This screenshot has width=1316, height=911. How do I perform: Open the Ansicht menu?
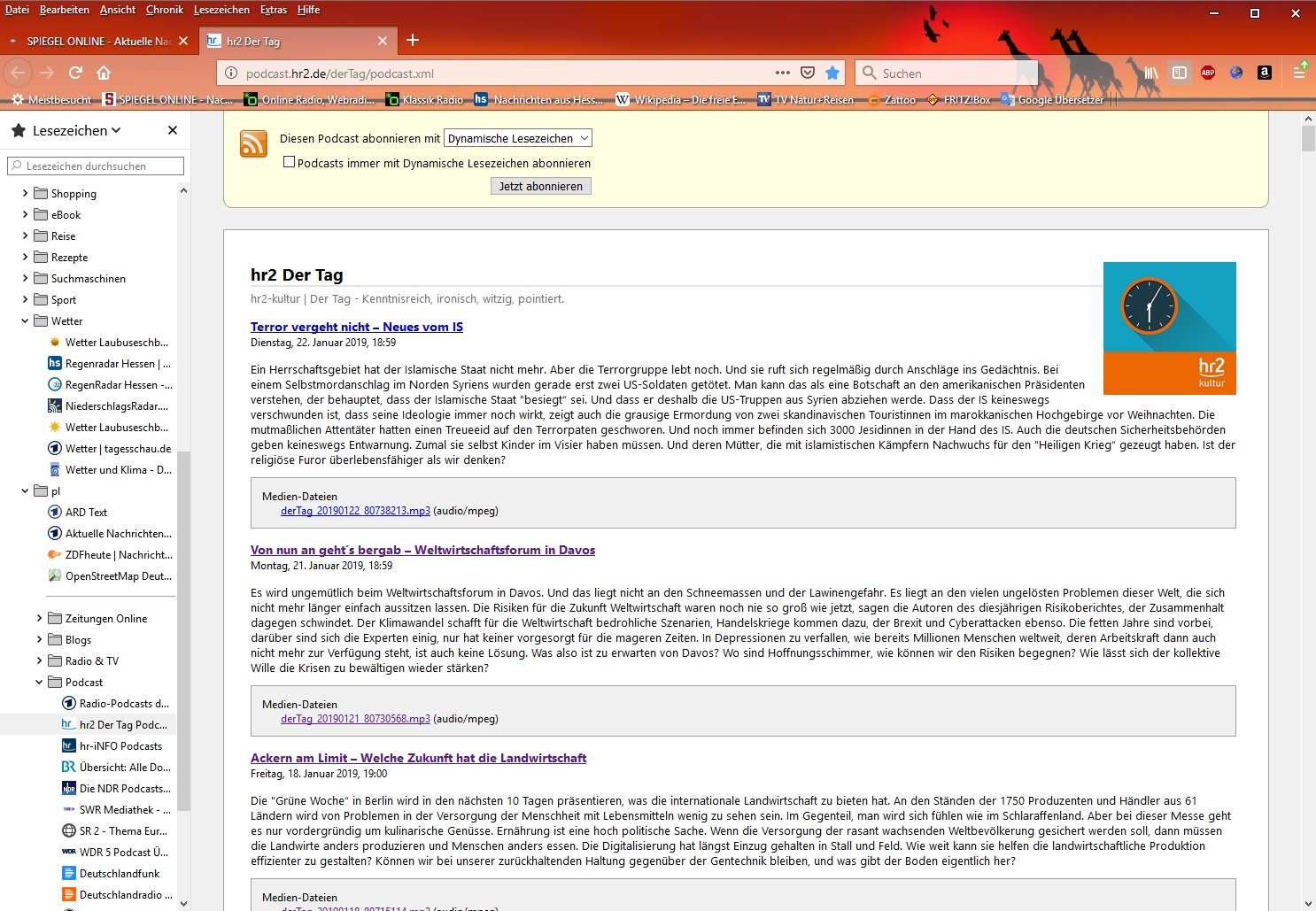[118, 10]
